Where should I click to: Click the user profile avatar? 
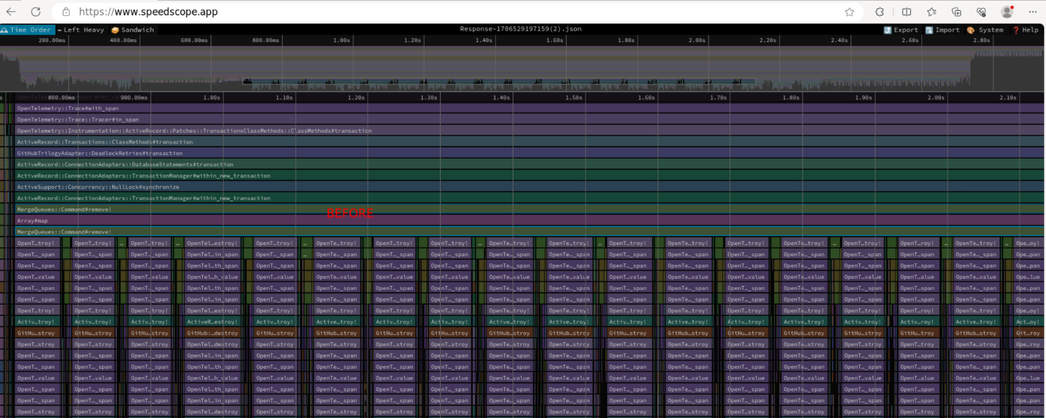[1007, 12]
